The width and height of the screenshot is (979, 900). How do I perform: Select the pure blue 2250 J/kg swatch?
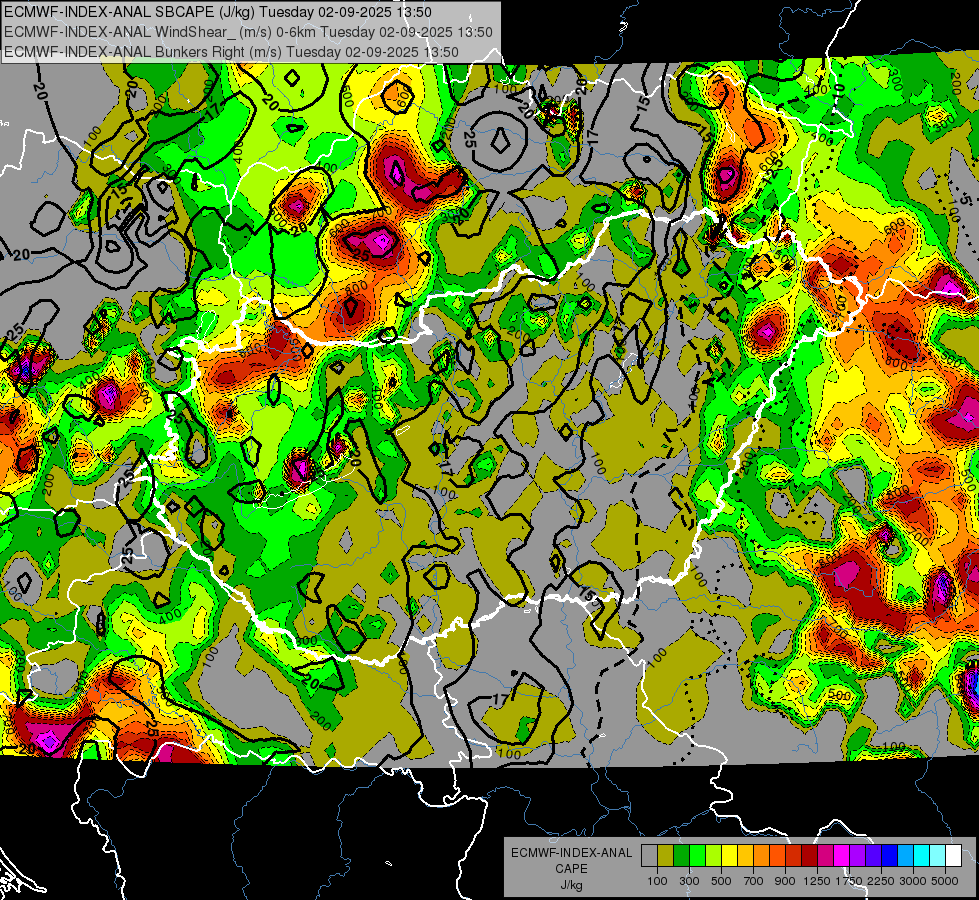[890, 856]
